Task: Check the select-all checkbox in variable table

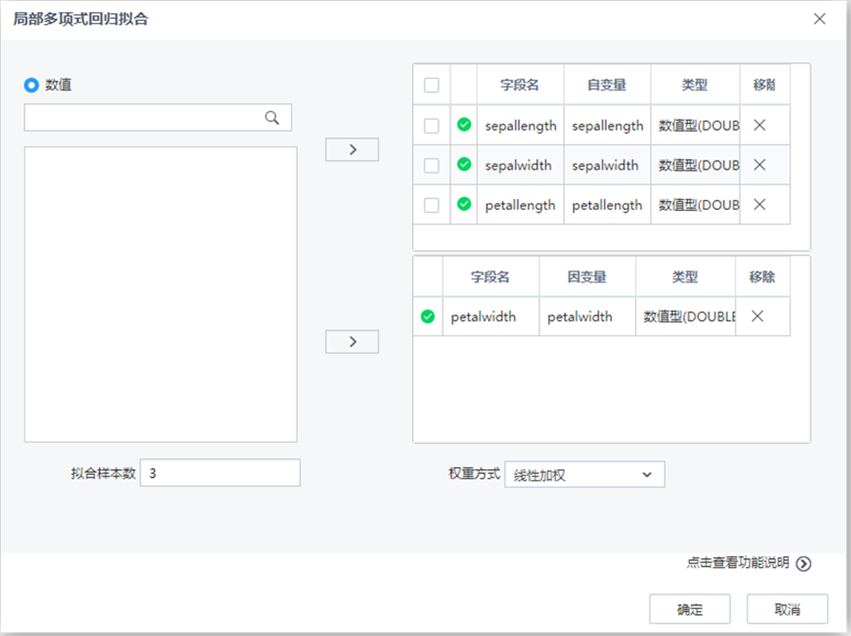Action: coord(430,85)
